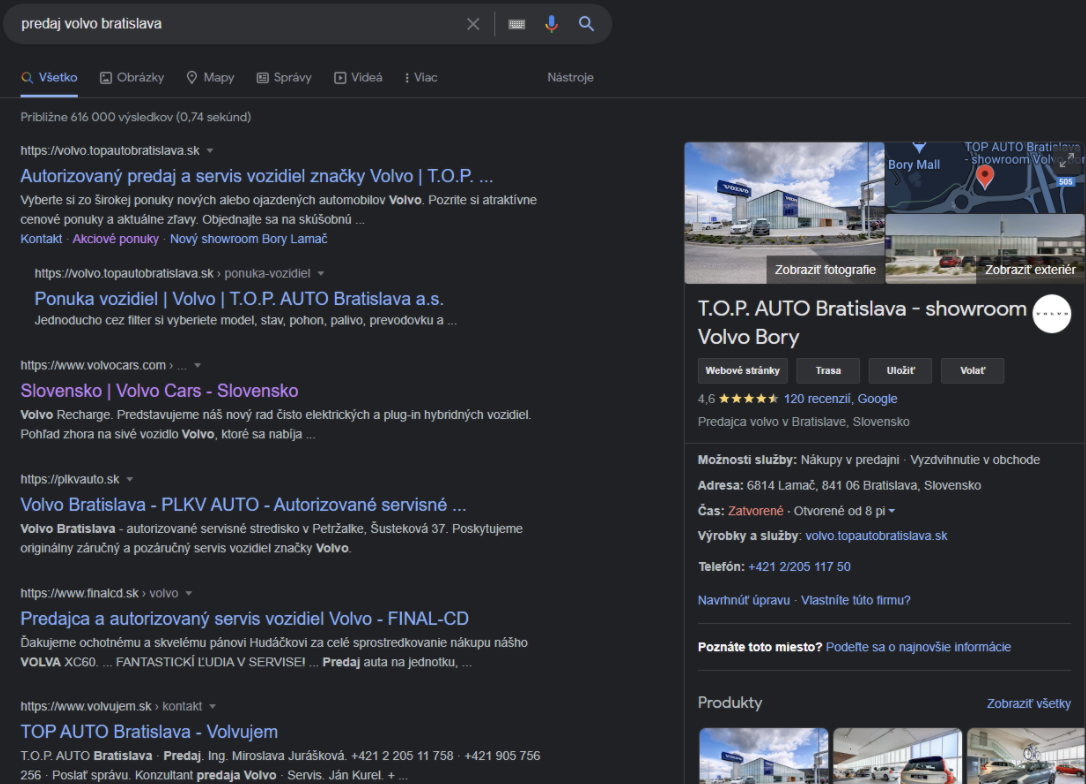
Task: Open TOP AUTO Bratislava Volvujem result
Action: [x=149, y=732]
